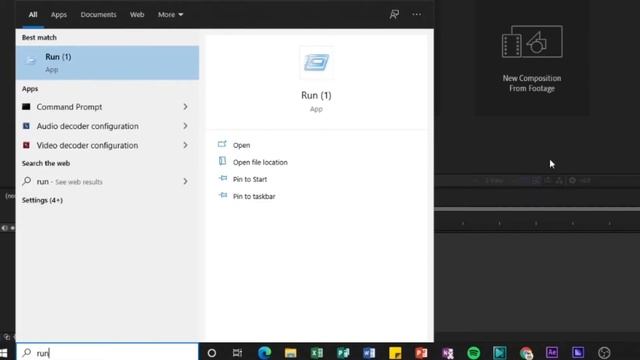Open the teal play-arrow app in taskbar
The height and width of the screenshot is (360, 640).
click(x=500, y=353)
